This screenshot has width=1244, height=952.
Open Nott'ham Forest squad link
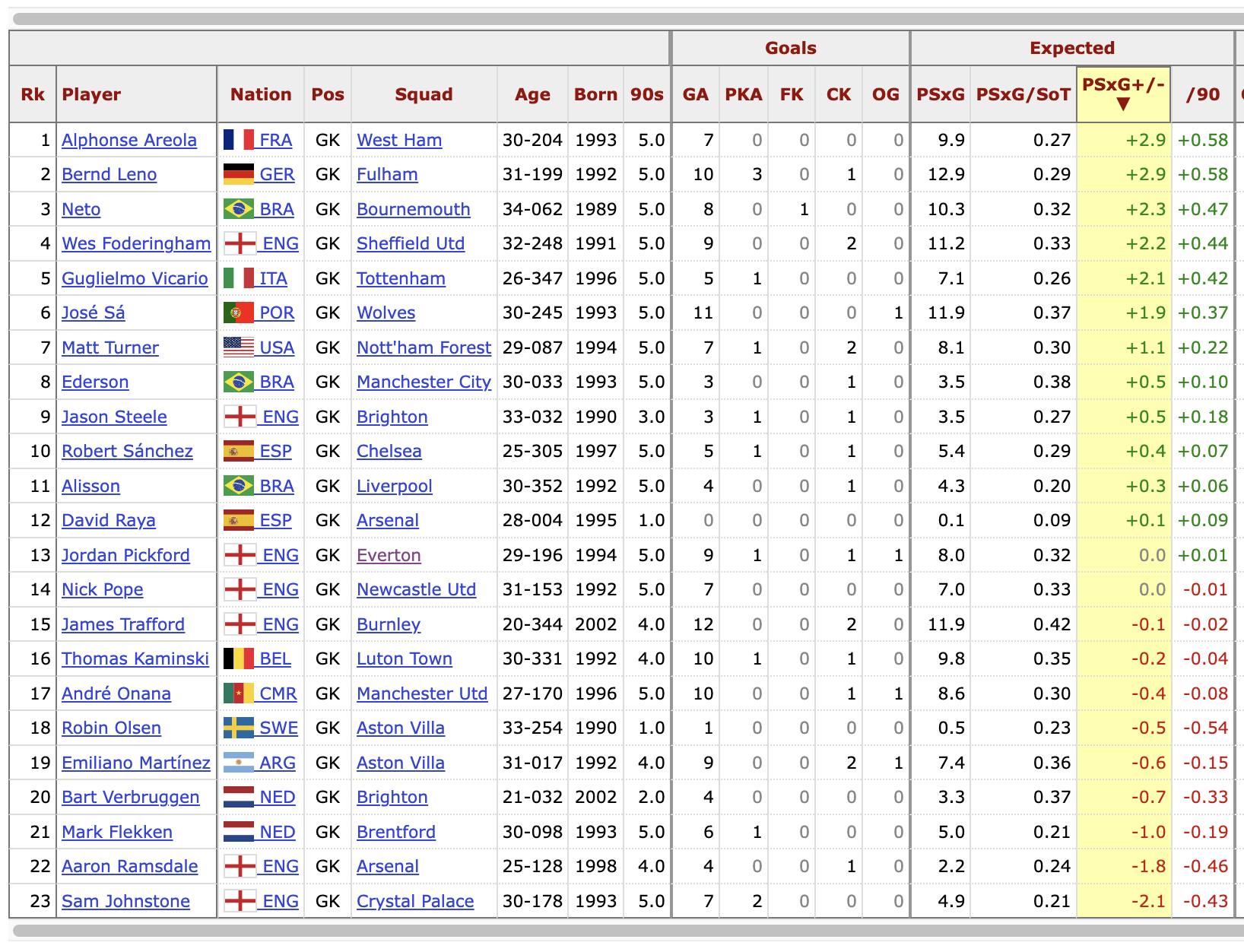[x=424, y=347]
